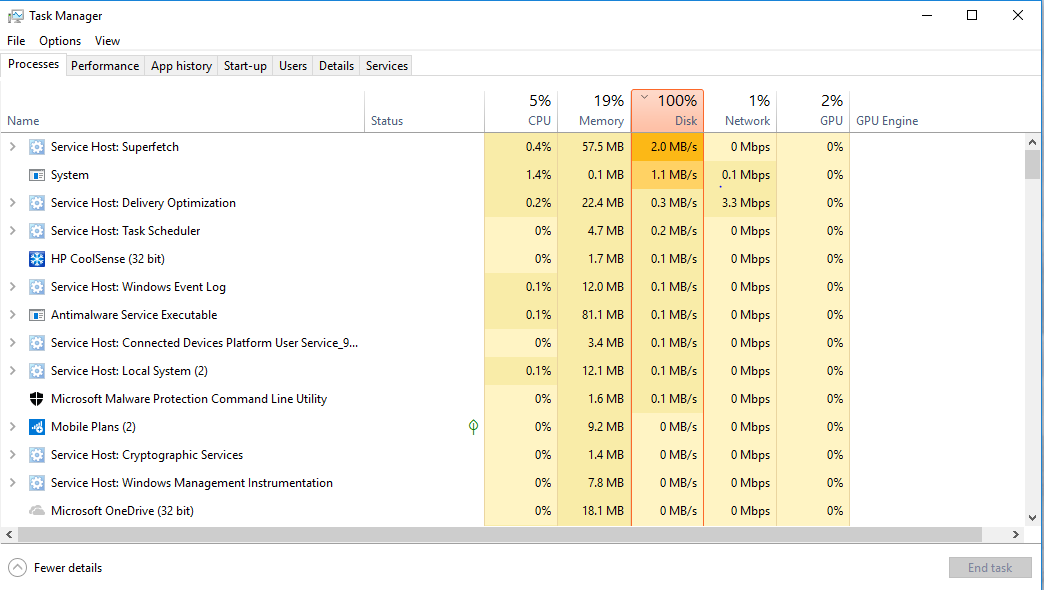Click the Fewer details arrow toggle
Screen dimensions: 1044x590
pyautogui.click(x=17, y=568)
